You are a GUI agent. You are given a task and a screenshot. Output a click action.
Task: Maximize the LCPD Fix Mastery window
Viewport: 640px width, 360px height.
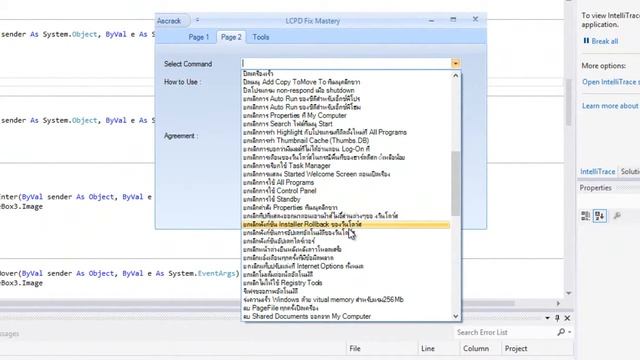[453, 20]
